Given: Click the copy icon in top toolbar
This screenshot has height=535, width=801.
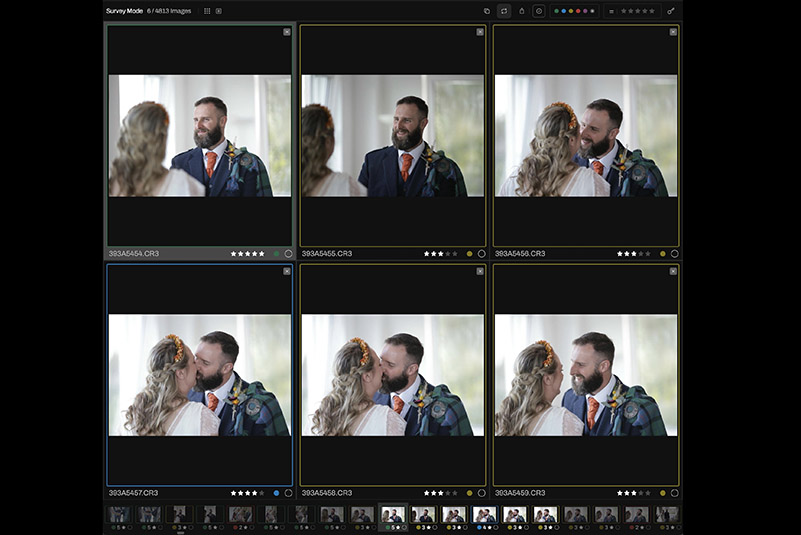Looking at the screenshot, I should [487, 11].
